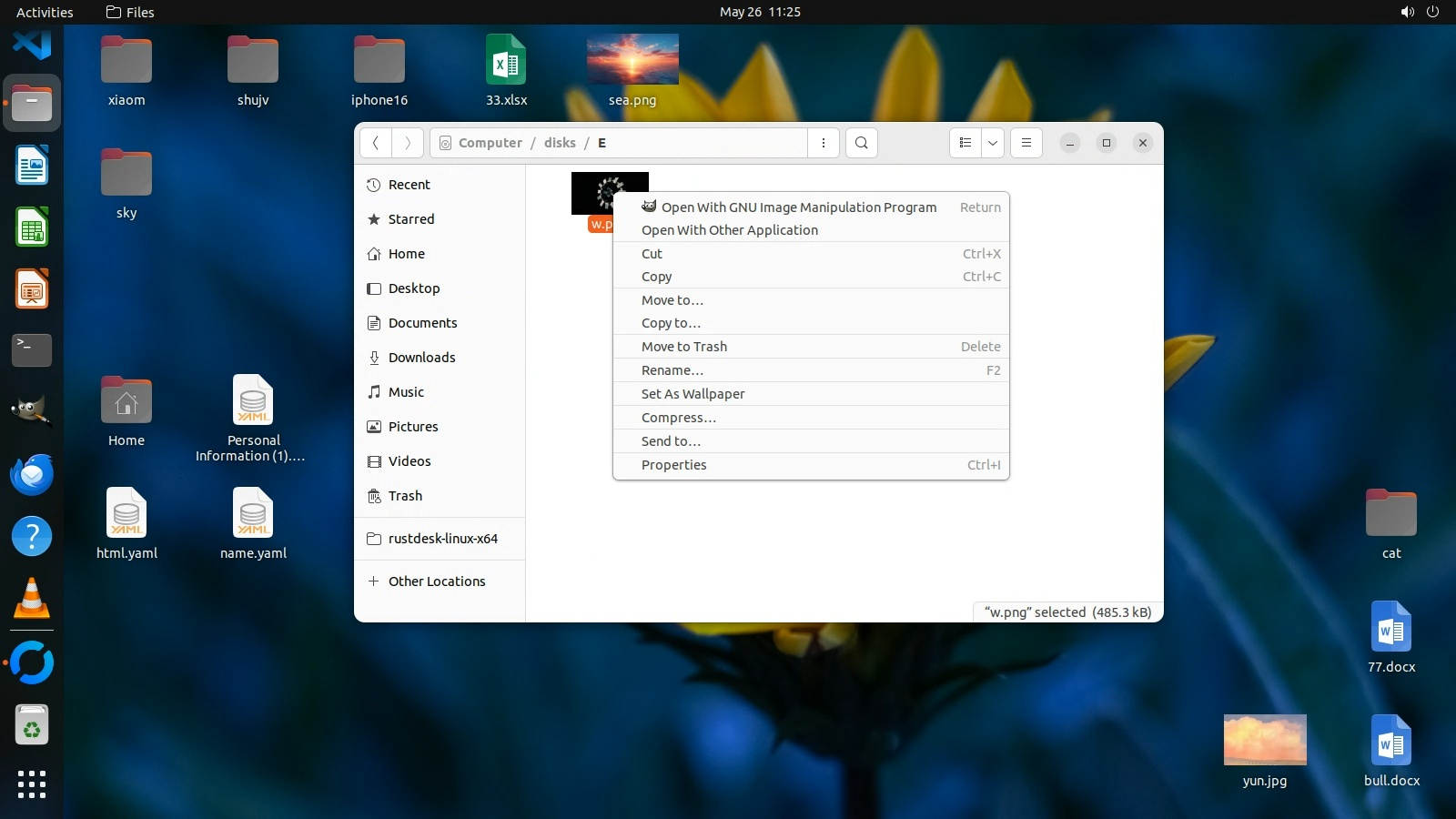1456x819 pixels.
Task: Select 'Properties' in the context menu
Action: click(673, 465)
